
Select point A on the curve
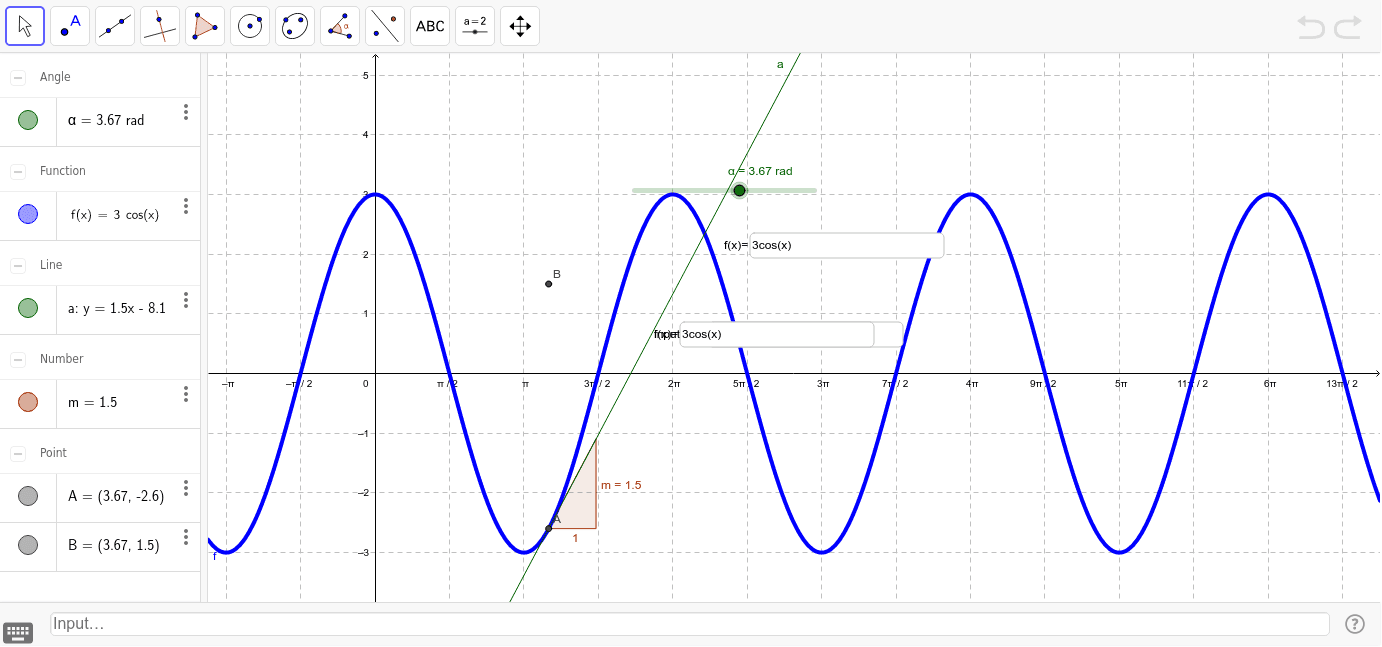[548, 528]
